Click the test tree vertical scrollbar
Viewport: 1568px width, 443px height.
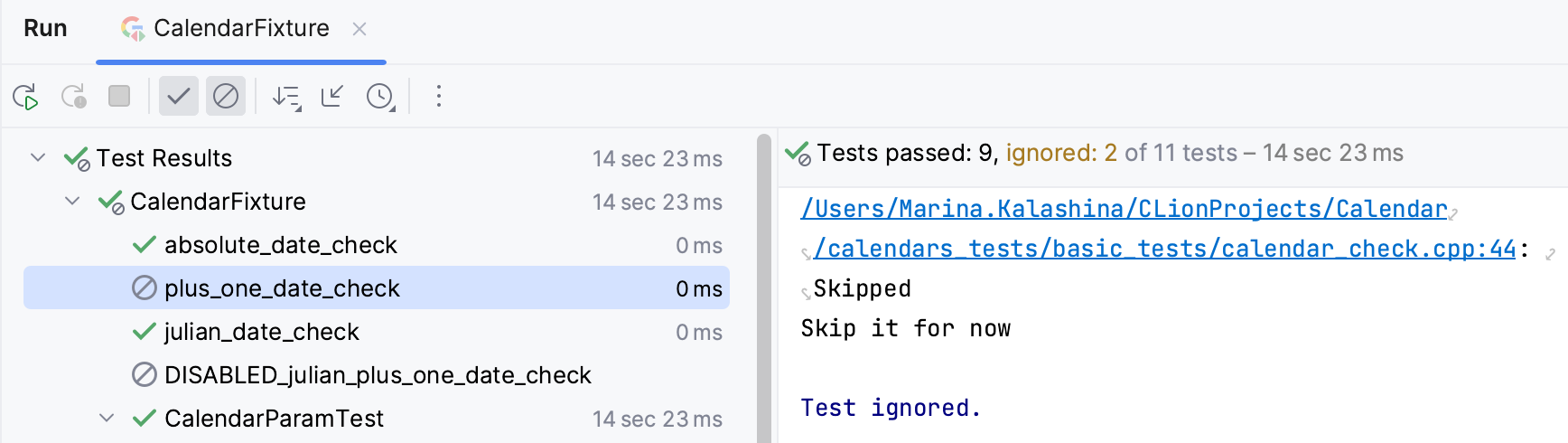pos(764,289)
